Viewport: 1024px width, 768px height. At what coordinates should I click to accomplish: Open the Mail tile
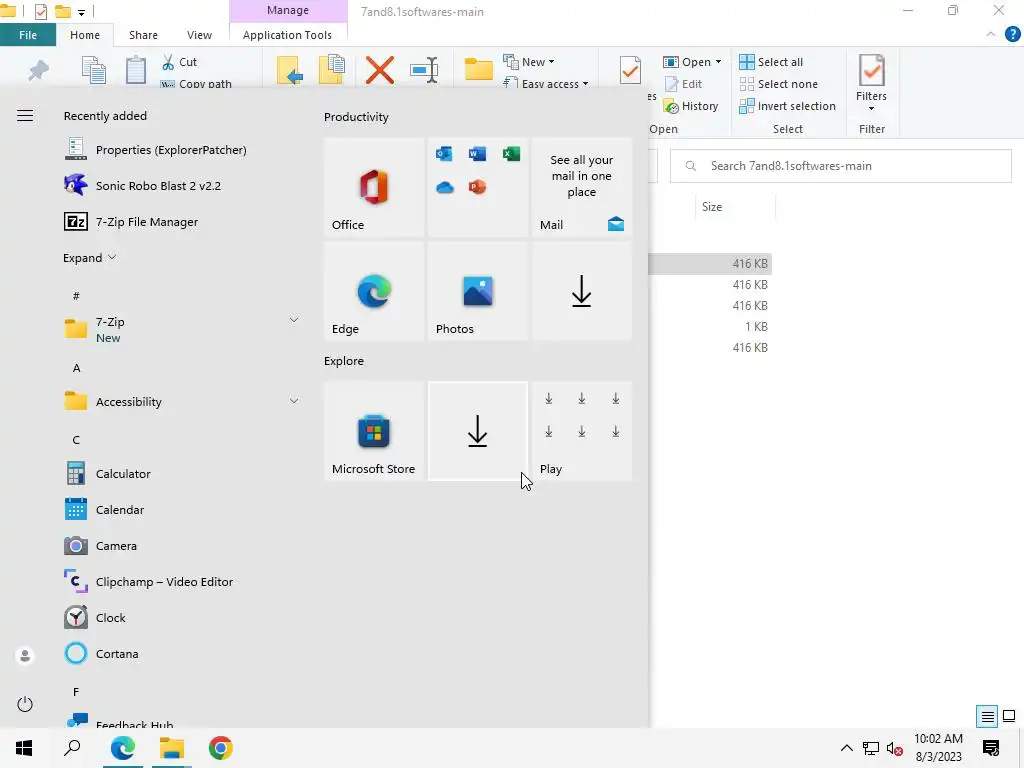coord(581,187)
